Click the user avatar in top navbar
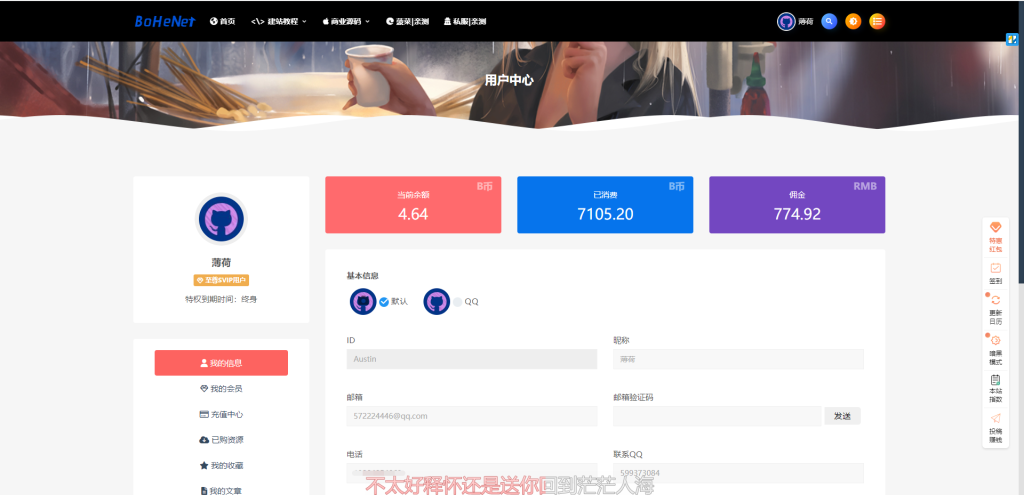The height and width of the screenshot is (495, 1024). [786, 22]
